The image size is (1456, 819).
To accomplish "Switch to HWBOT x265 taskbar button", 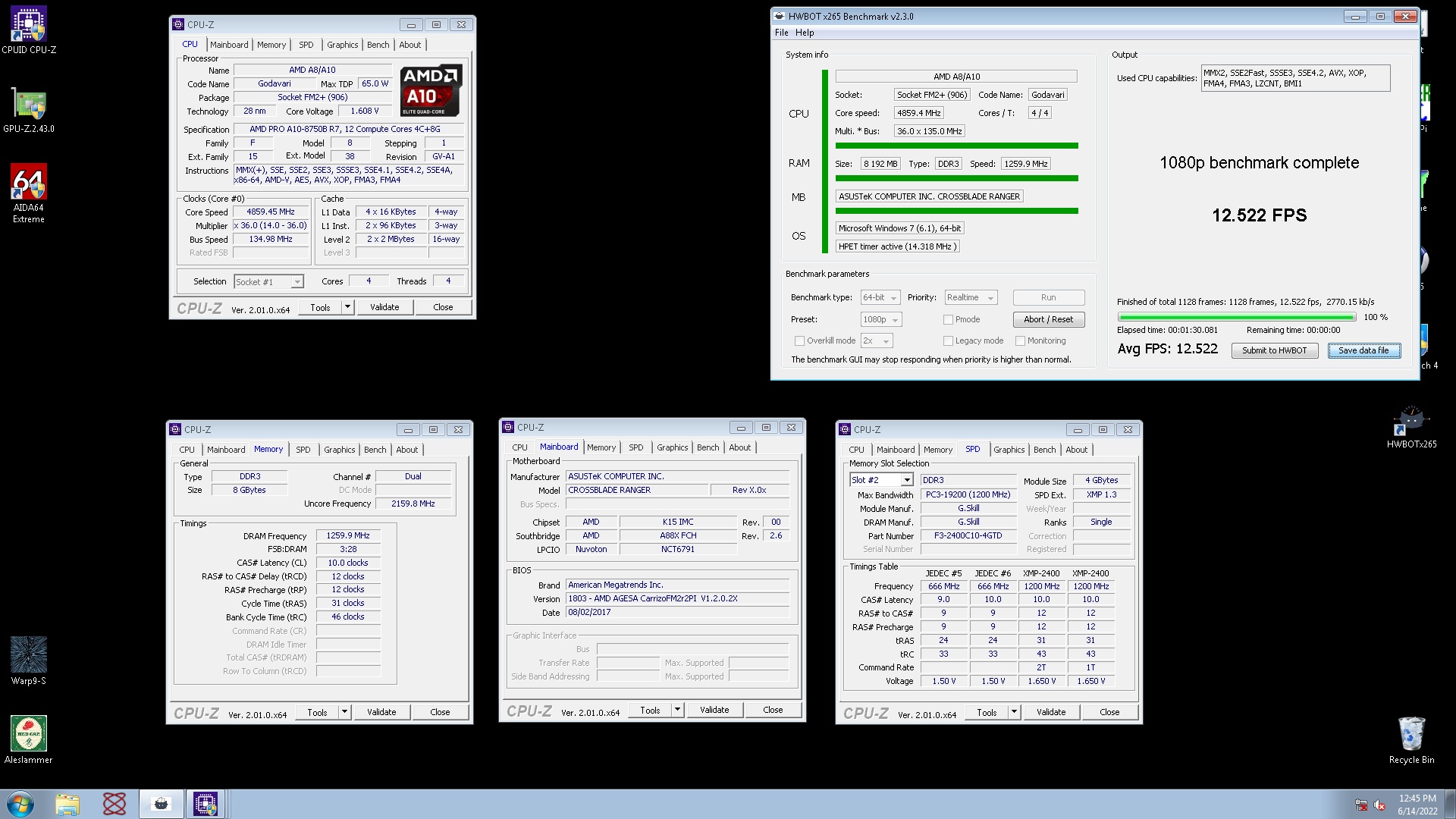I will tap(161, 804).
